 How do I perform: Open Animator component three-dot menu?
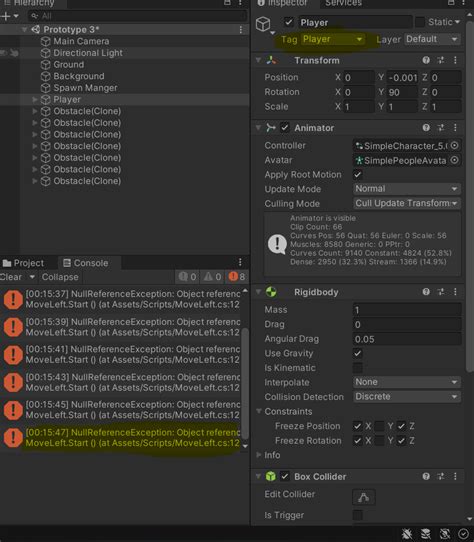[455, 128]
